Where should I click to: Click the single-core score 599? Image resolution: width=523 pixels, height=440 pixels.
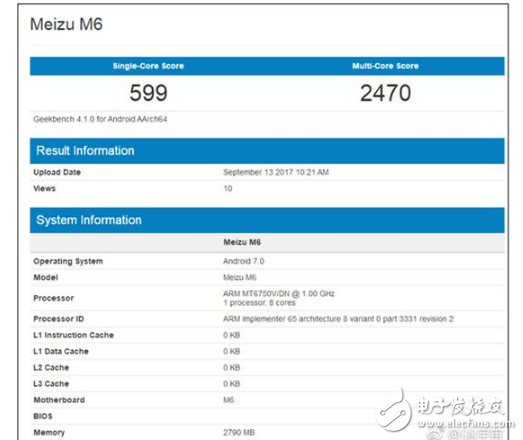[x=148, y=93]
